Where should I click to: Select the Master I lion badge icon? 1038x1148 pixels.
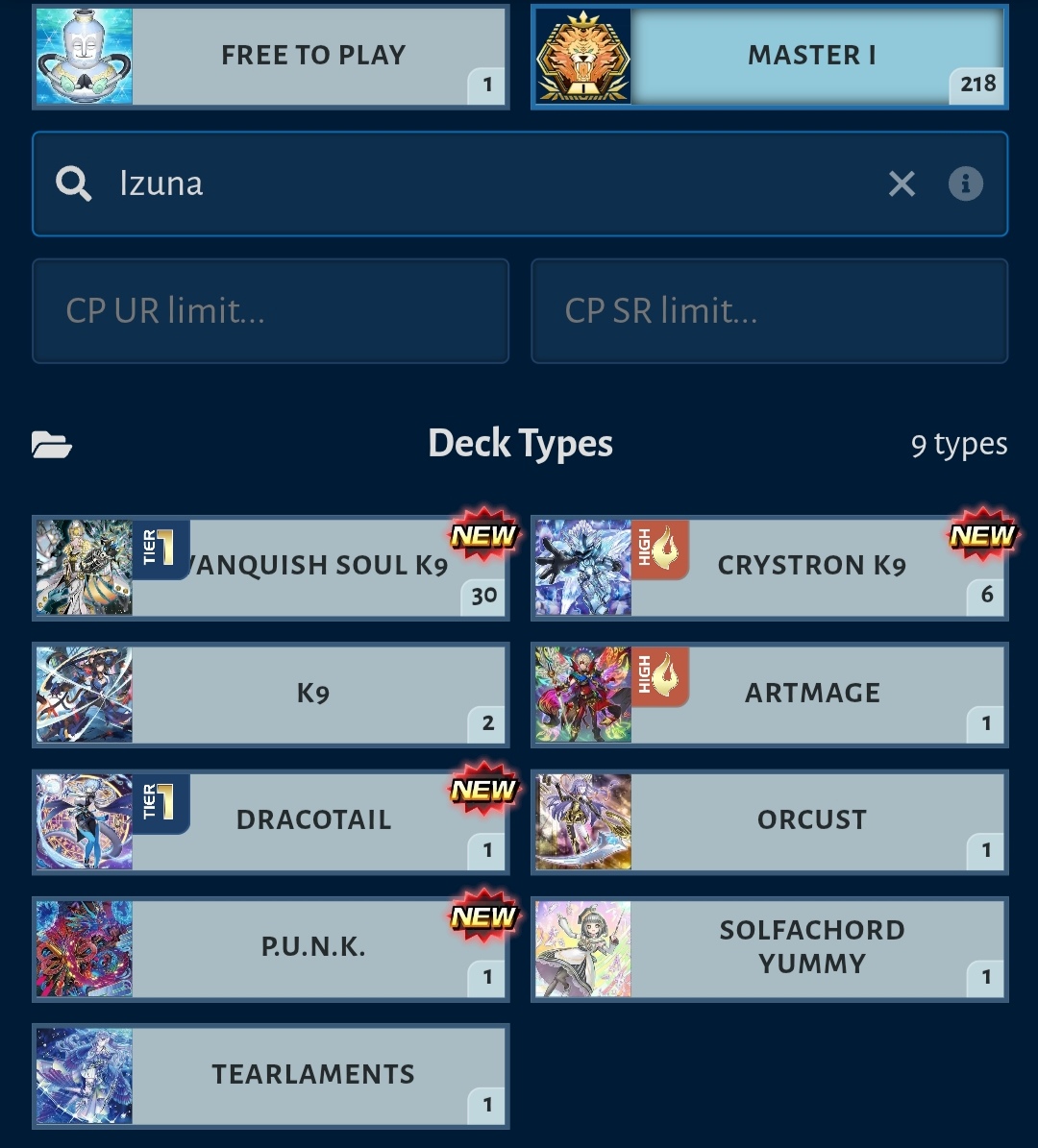583,57
